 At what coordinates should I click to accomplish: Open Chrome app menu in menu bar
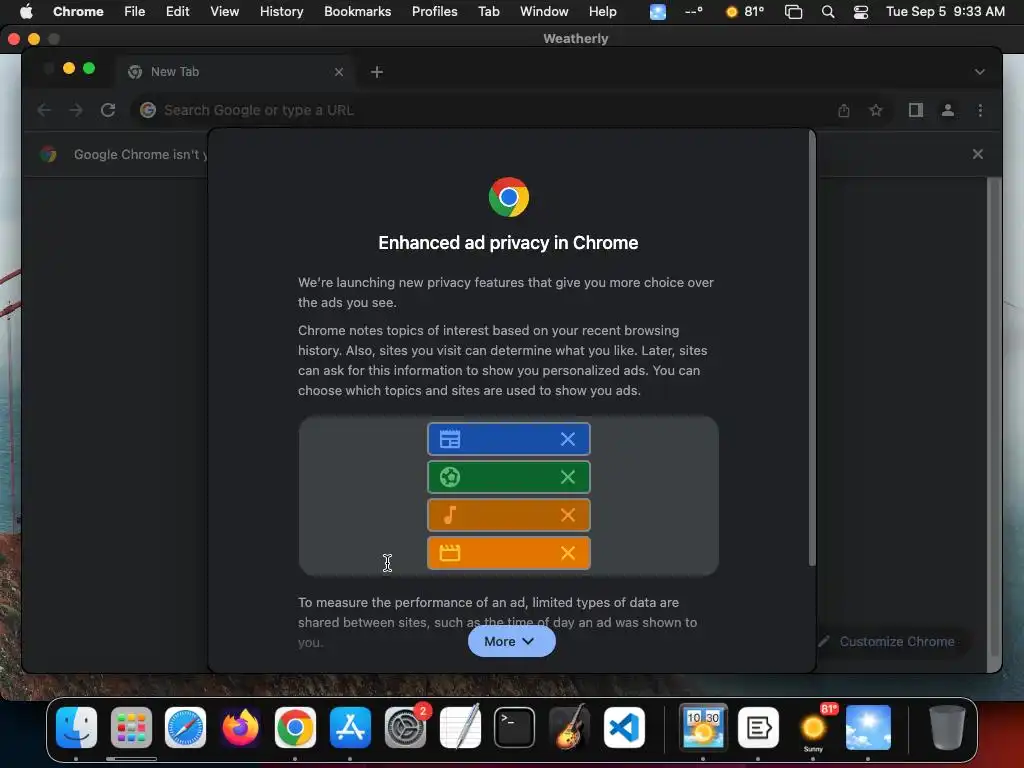pos(78,11)
